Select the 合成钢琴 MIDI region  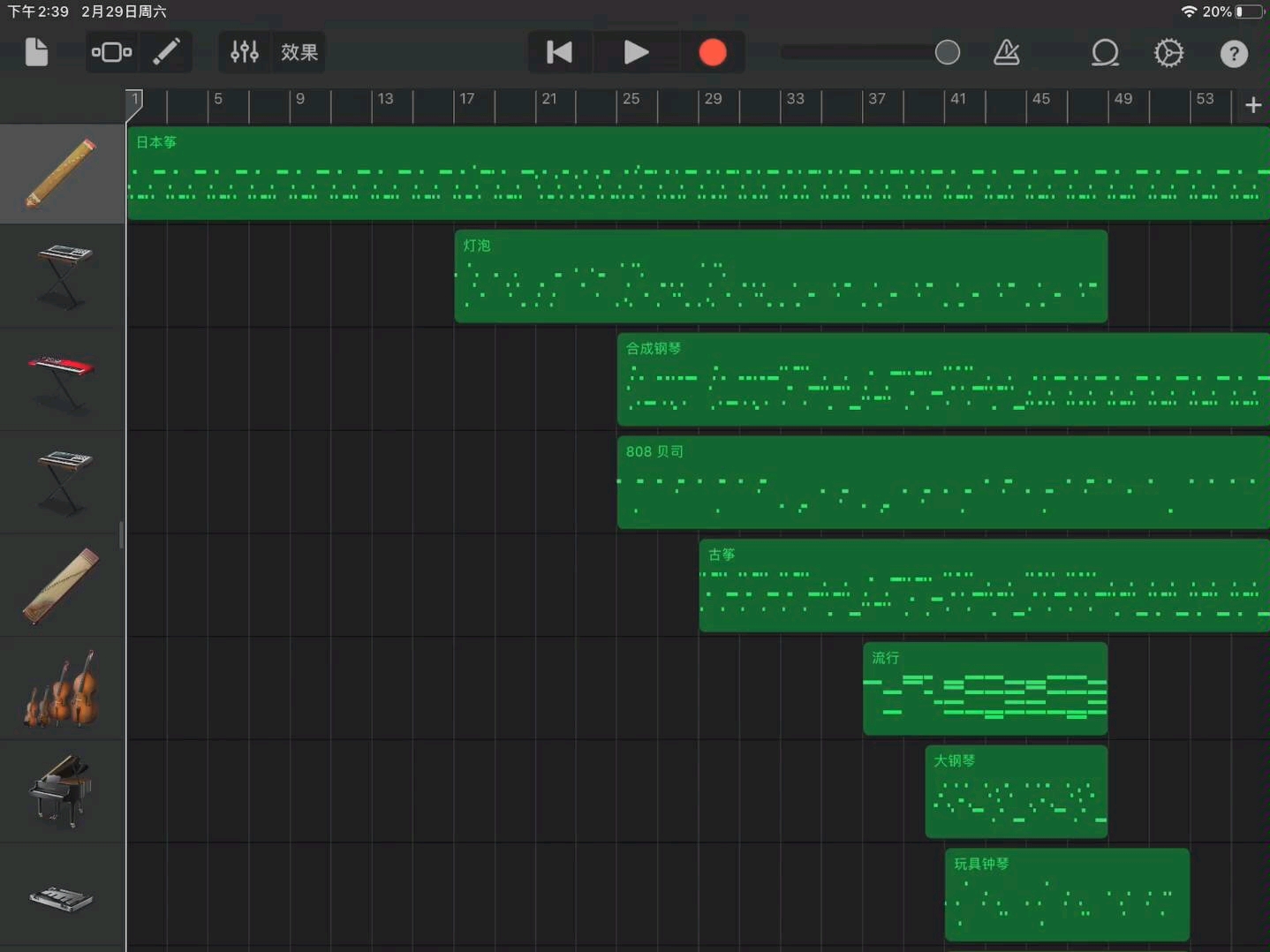click(943, 380)
